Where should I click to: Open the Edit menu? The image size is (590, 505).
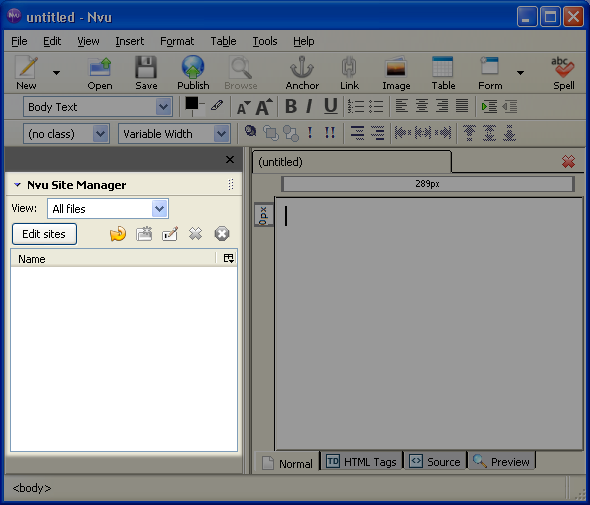(52, 41)
